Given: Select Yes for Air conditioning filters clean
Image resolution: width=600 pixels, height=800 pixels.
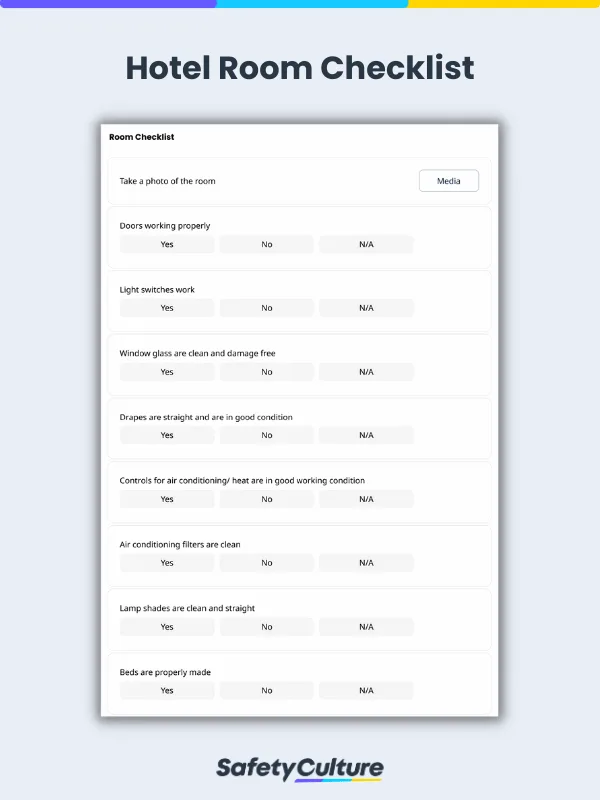Looking at the screenshot, I should [x=167, y=563].
